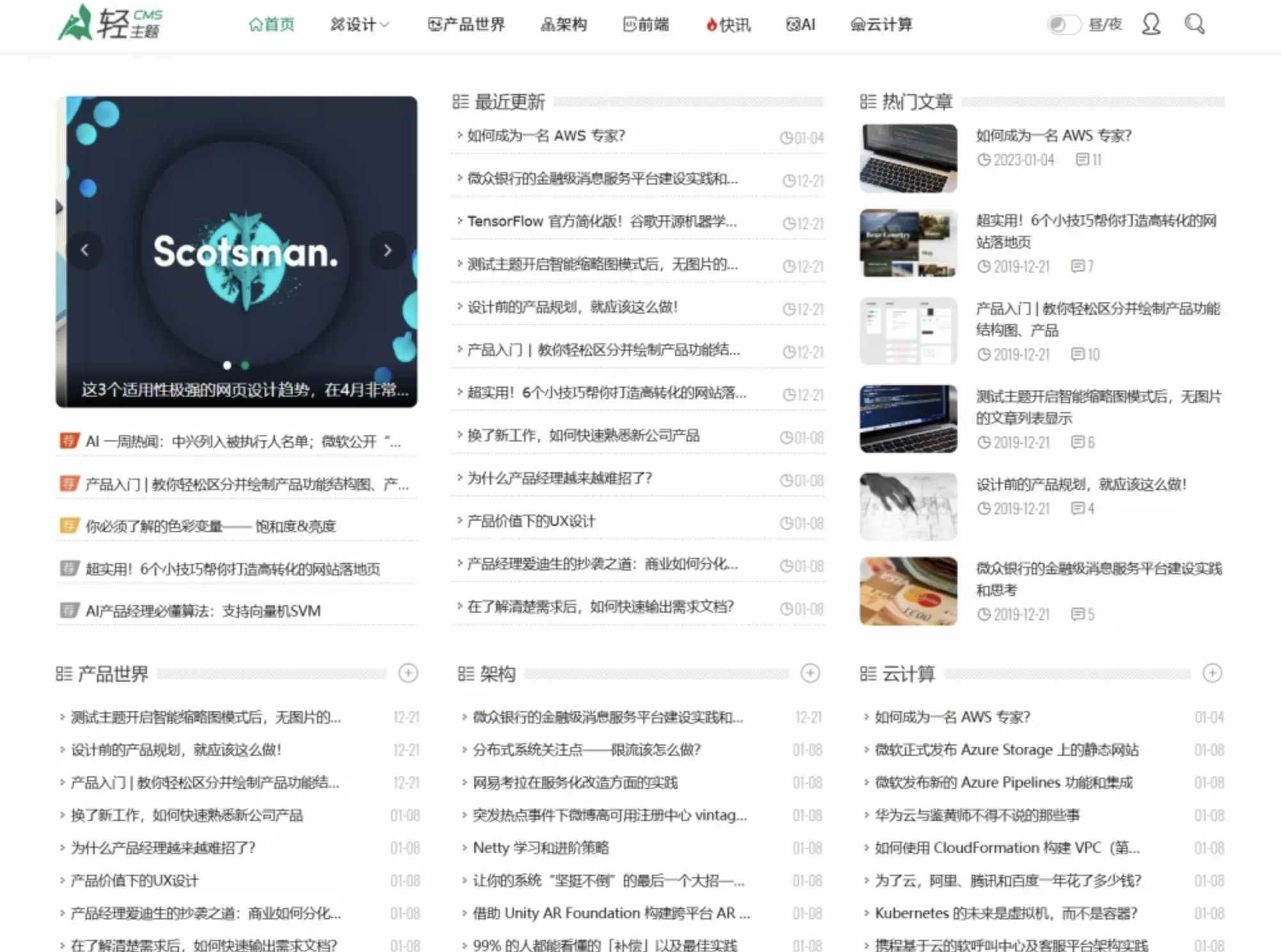The image size is (1281, 952).
Task: Click the user profile icon
Action: point(1150,24)
